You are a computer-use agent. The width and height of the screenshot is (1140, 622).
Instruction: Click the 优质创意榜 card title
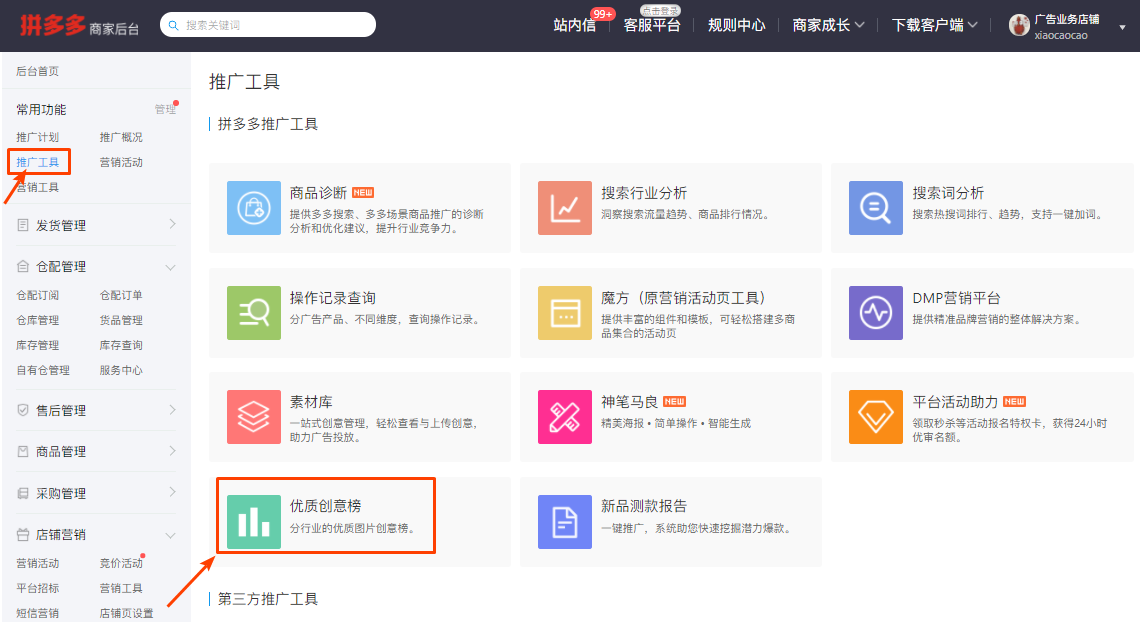pyautogui.click(x=325, y=506)
